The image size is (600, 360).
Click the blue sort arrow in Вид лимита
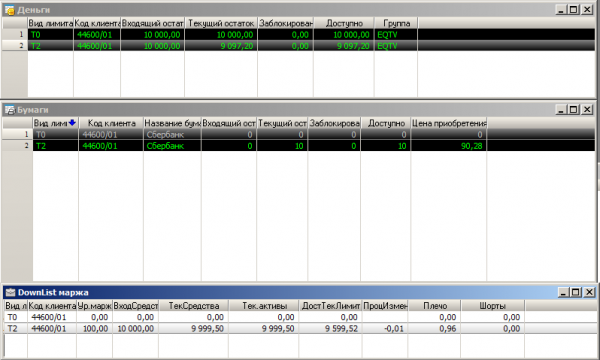click(x=72, y=123)
